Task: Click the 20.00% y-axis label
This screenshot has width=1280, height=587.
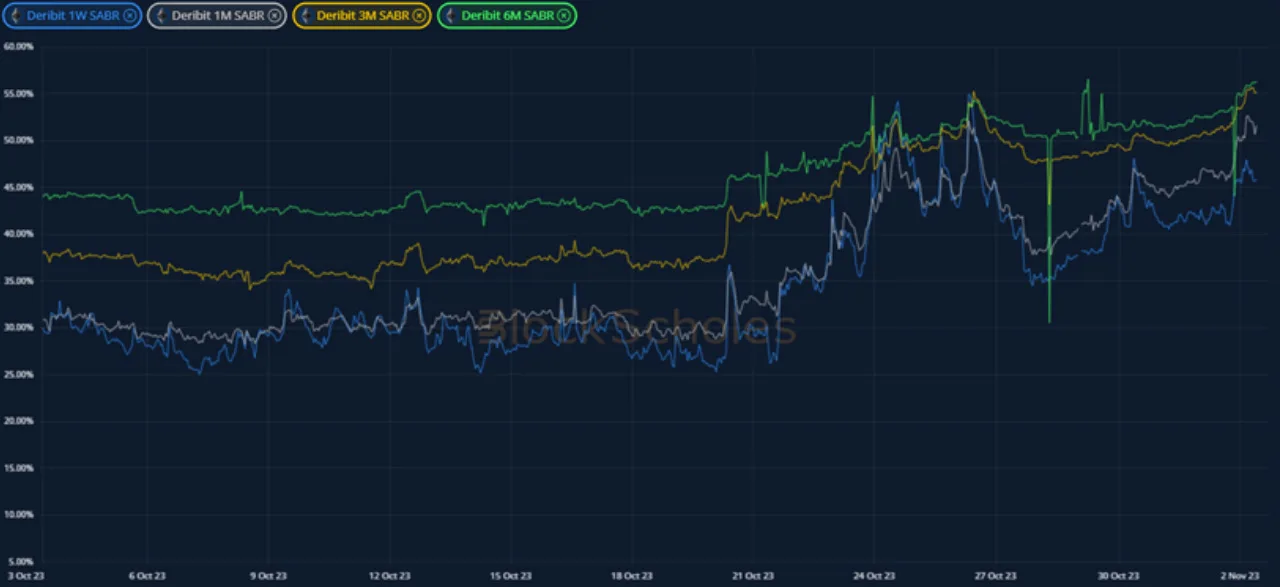Action: pos(18,422)
